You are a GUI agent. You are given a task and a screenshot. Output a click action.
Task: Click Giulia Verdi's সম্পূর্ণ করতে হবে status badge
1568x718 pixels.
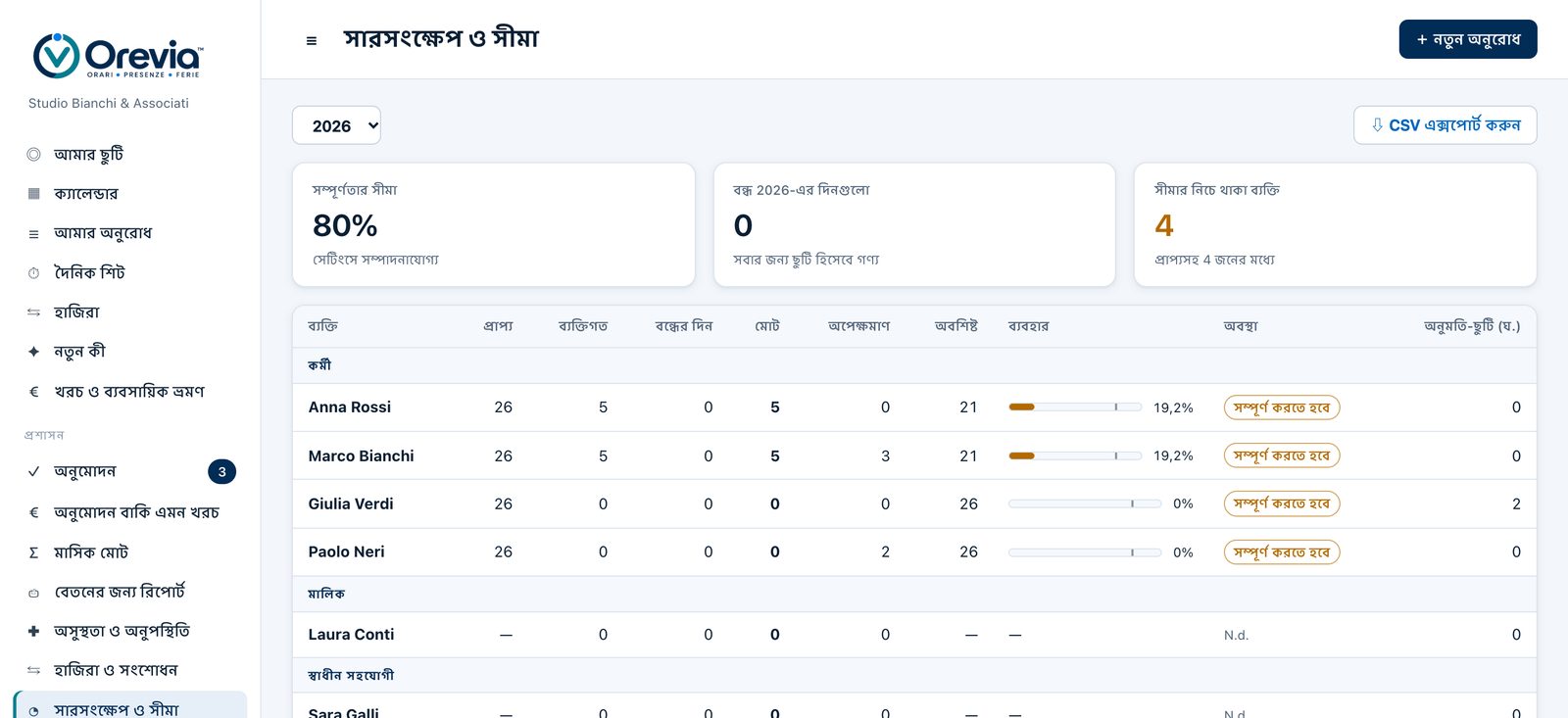(x=1282, y=503)
